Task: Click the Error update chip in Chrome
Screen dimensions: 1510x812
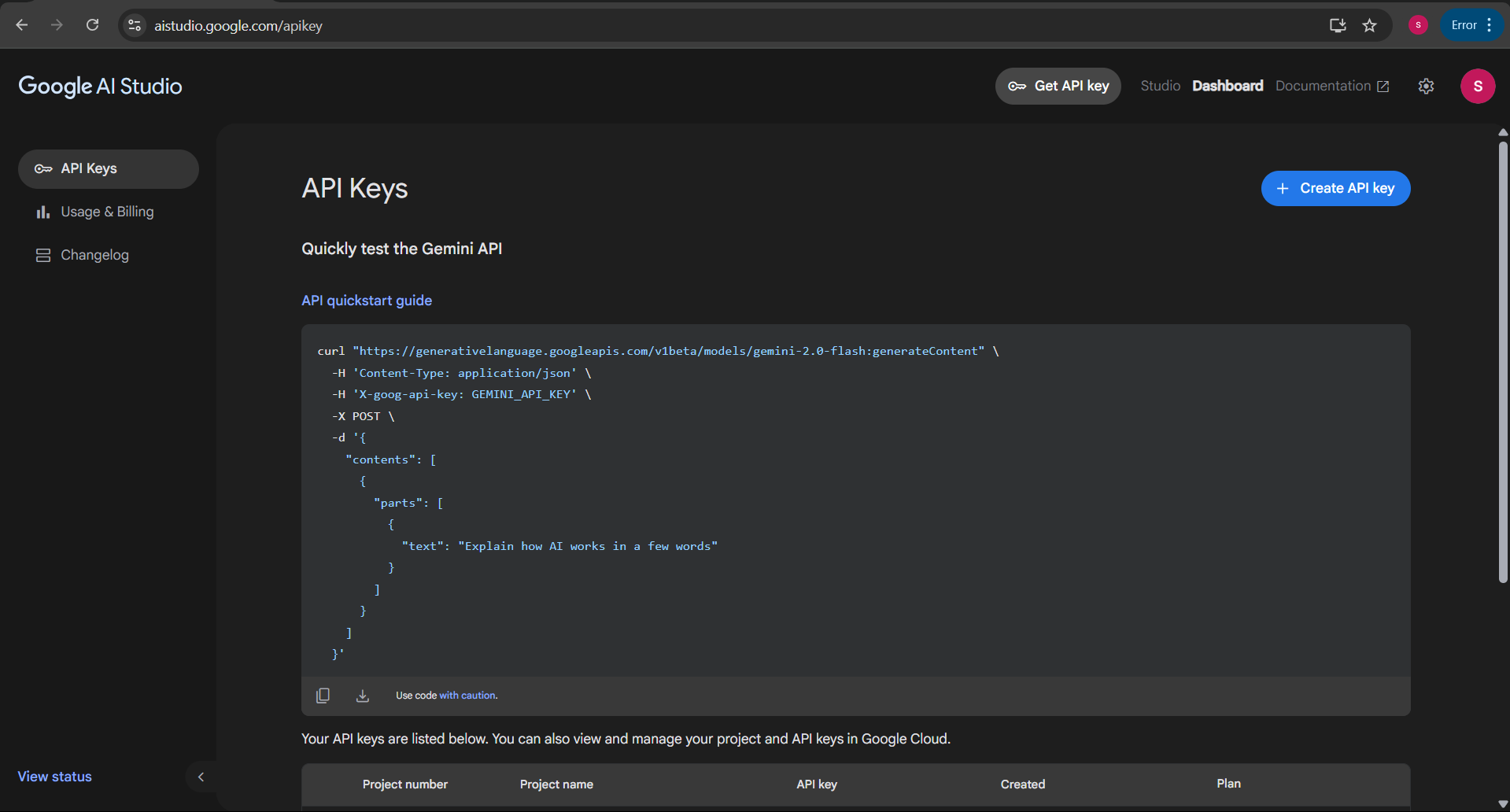Action: pyautogui.click(x=1464, y=25)
